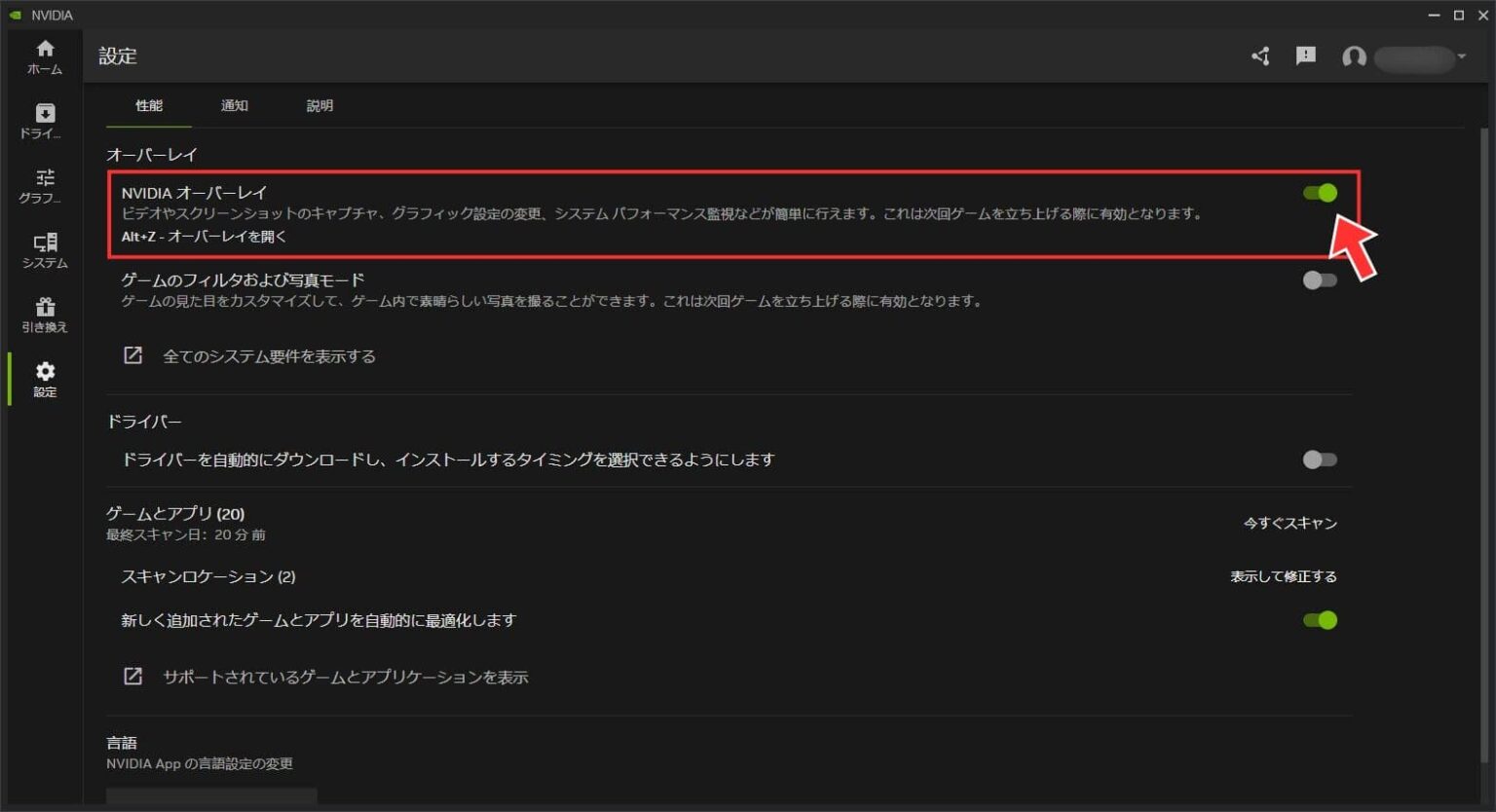Click the share icon in the header
The image size is (1496, 812).
pyautogui.click(x=1259, y=56)
